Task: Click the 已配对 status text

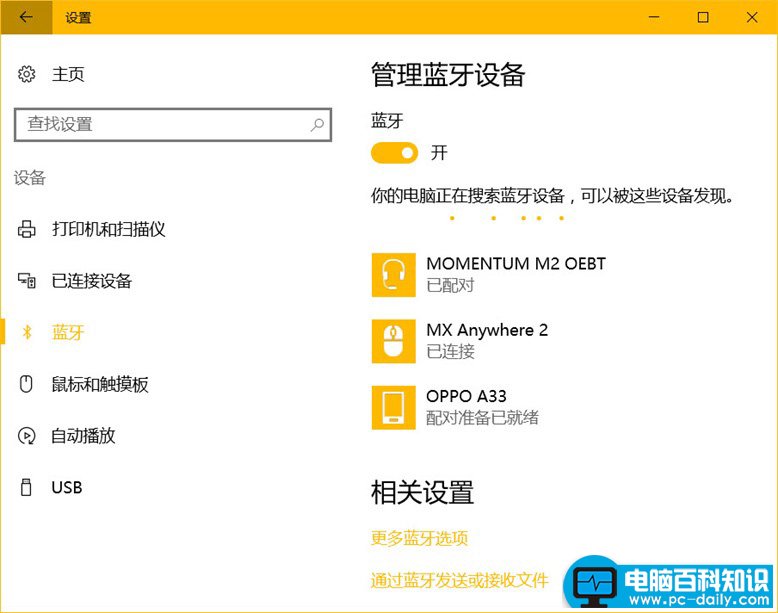Action: 451,285
